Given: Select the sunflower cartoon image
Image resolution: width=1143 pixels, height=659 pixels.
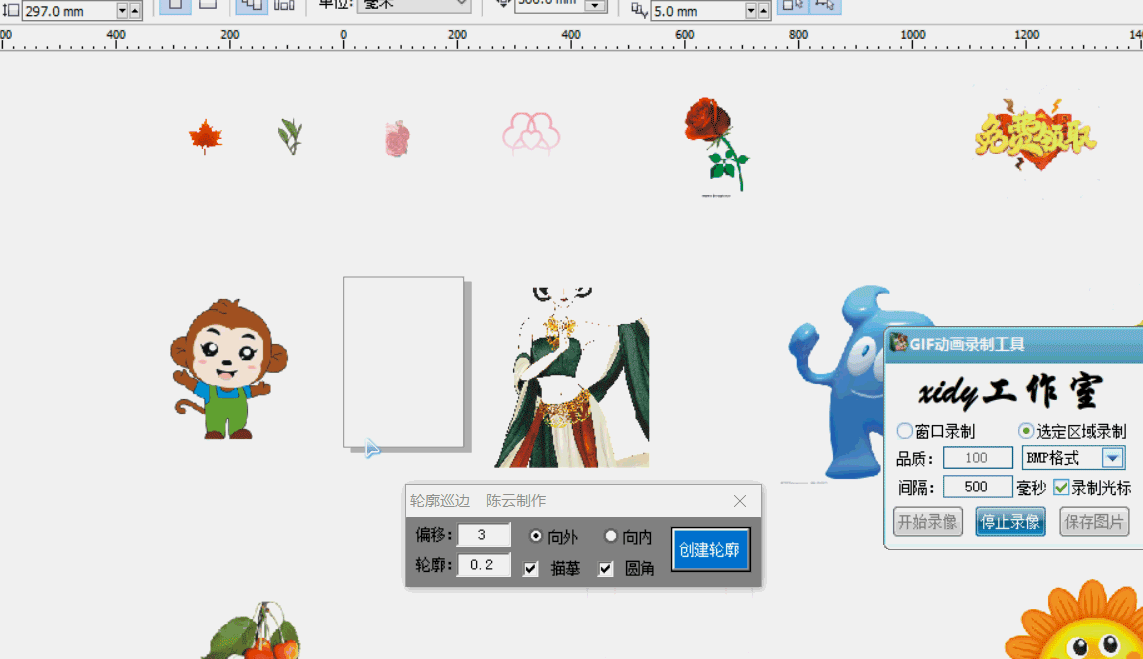Looking at the screenshot, I should pos(1074,621).
